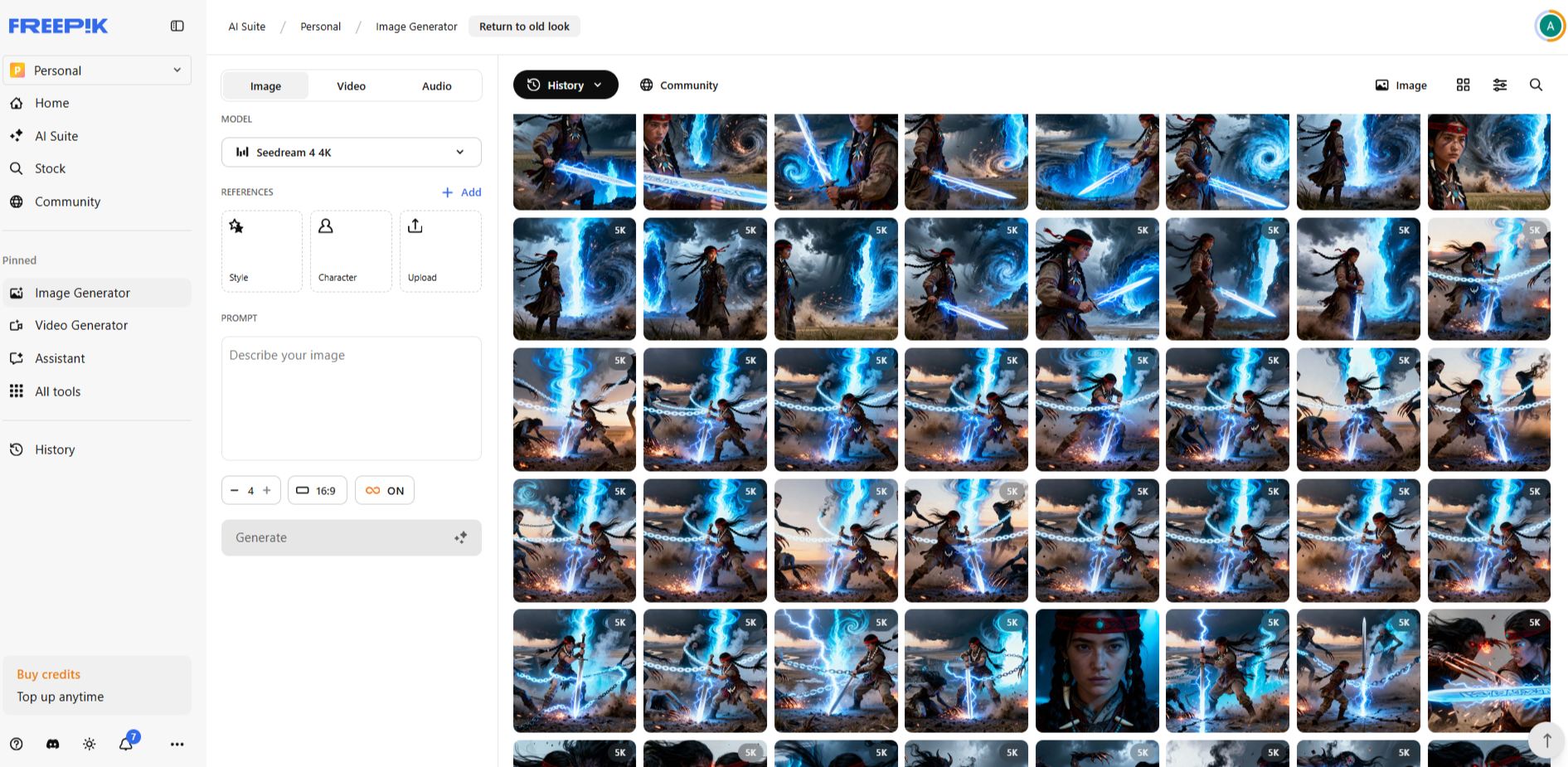The image size is (1568, 767).
Task: Change gallery grid layout view
Action: pos(1463,85)
